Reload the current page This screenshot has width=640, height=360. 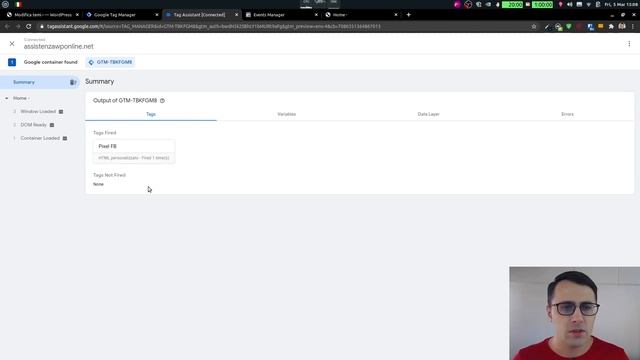[x=29, y=27]
